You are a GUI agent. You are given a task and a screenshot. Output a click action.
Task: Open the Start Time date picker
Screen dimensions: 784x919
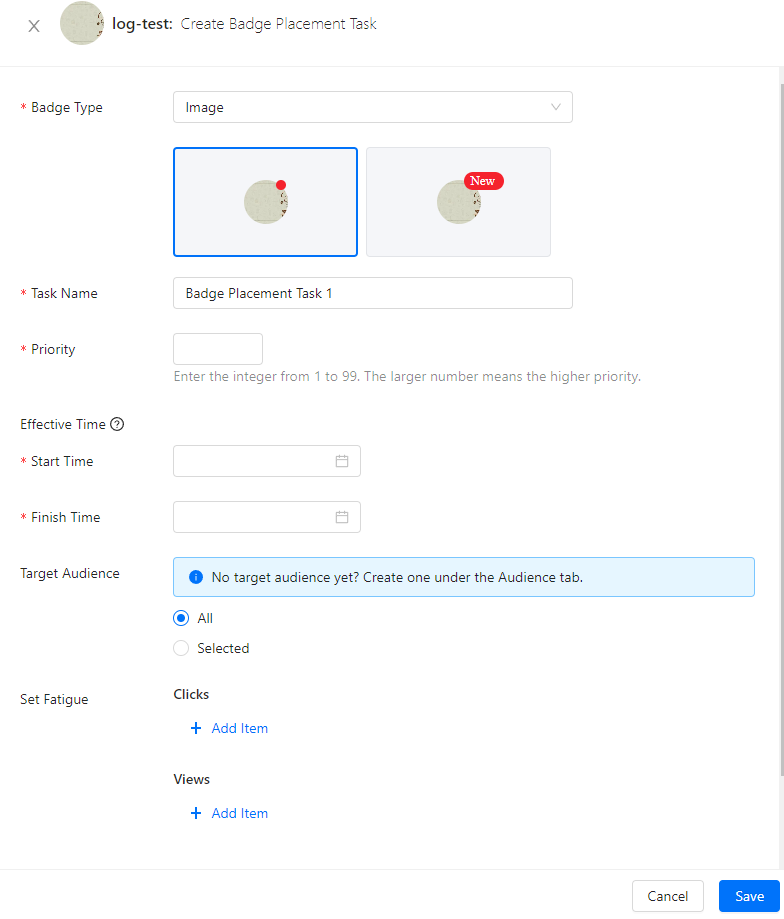click(x=256, y=461)
